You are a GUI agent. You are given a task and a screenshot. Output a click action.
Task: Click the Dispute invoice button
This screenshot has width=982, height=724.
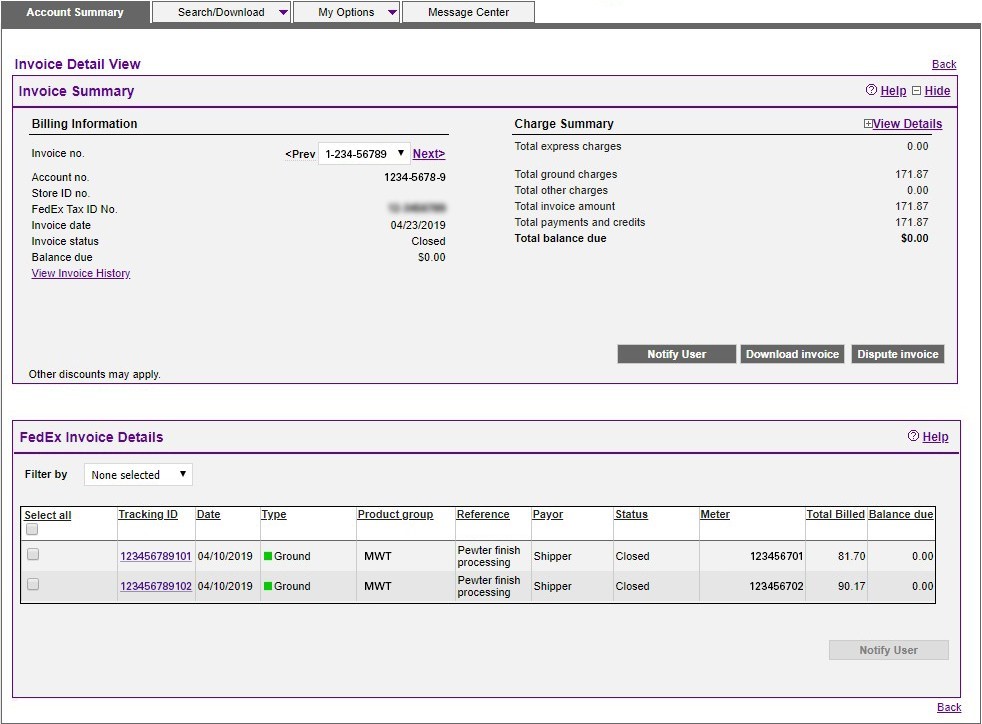point(897,354)
